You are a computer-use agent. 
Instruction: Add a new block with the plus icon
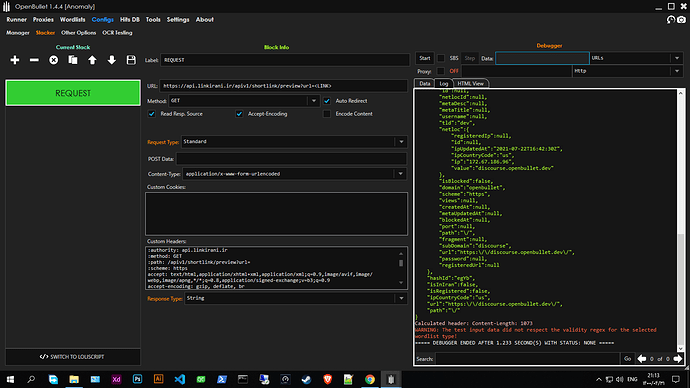(15, 60)
